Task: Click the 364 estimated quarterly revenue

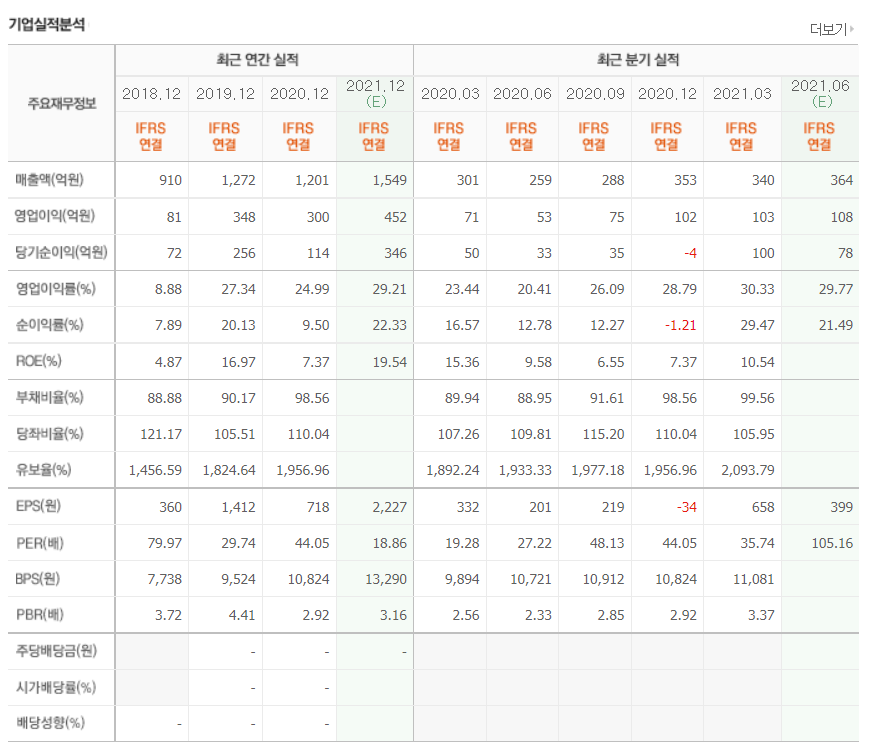Action: (x=842, y=180)
